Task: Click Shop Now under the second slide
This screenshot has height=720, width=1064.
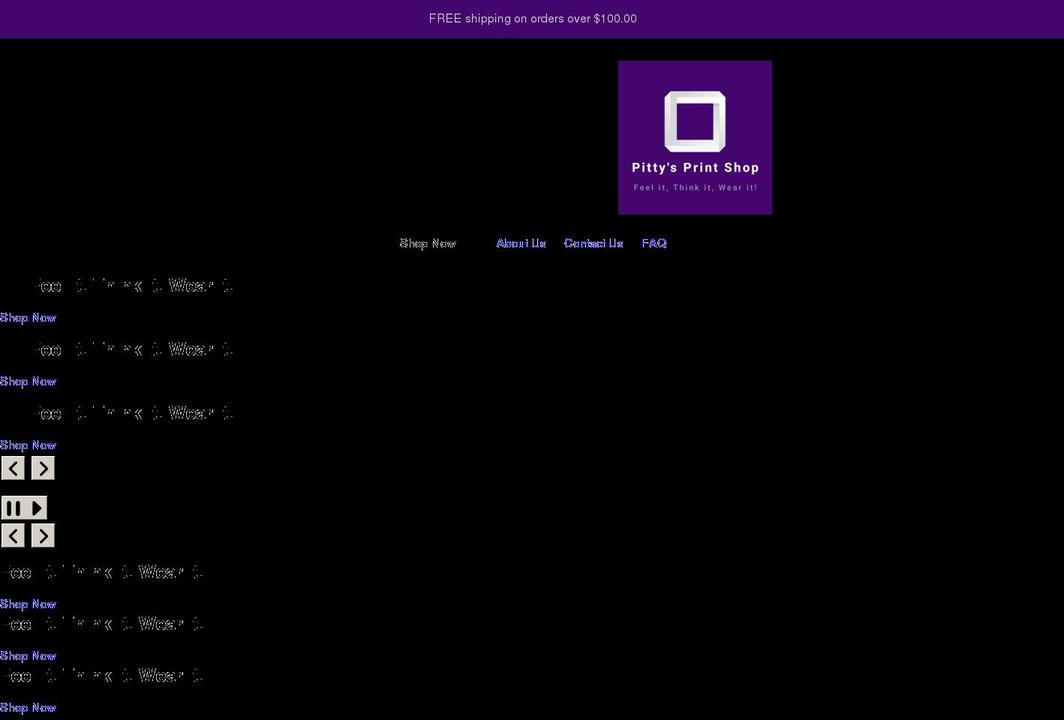Action: tap(28, 381)
